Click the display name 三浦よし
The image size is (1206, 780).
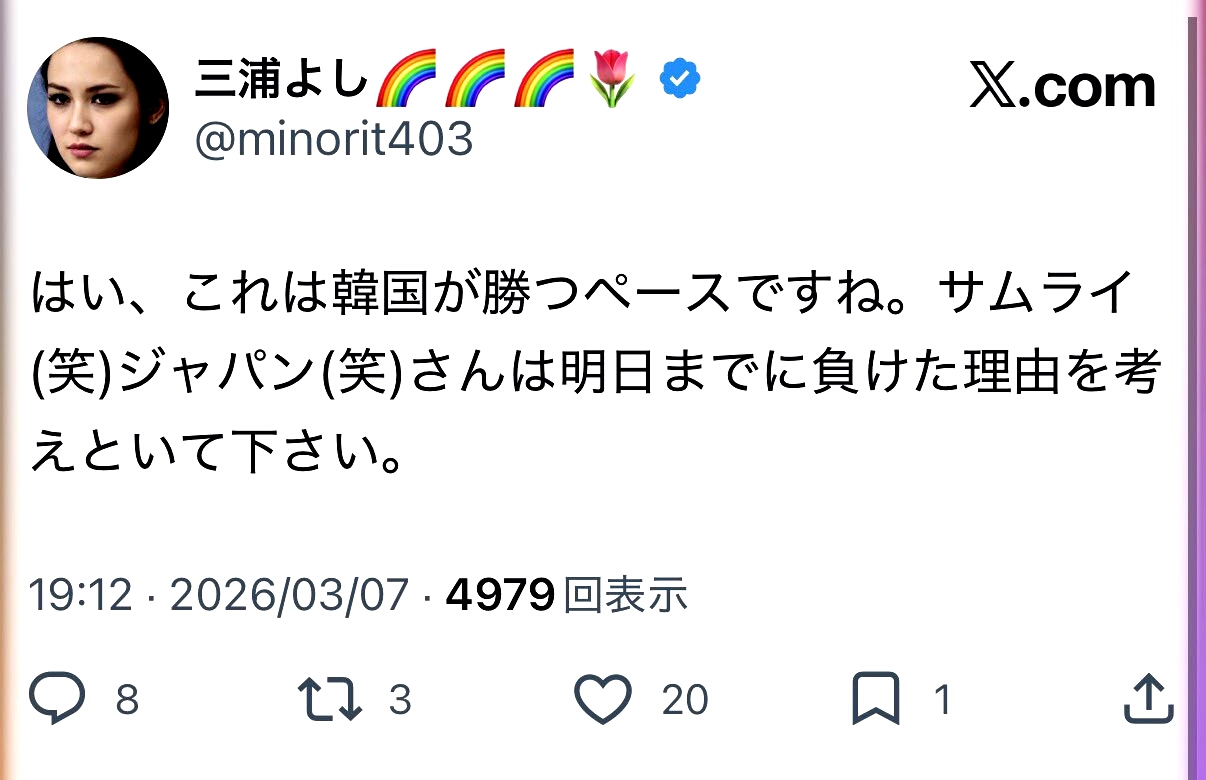(282, 80)
